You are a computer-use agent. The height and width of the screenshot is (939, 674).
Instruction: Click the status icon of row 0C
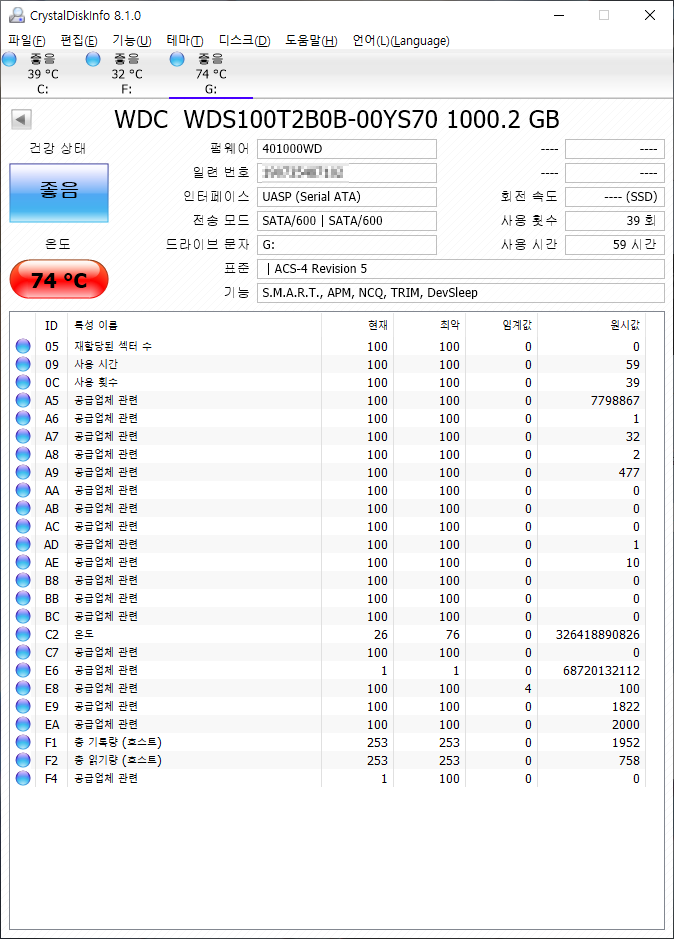[23, 382]
